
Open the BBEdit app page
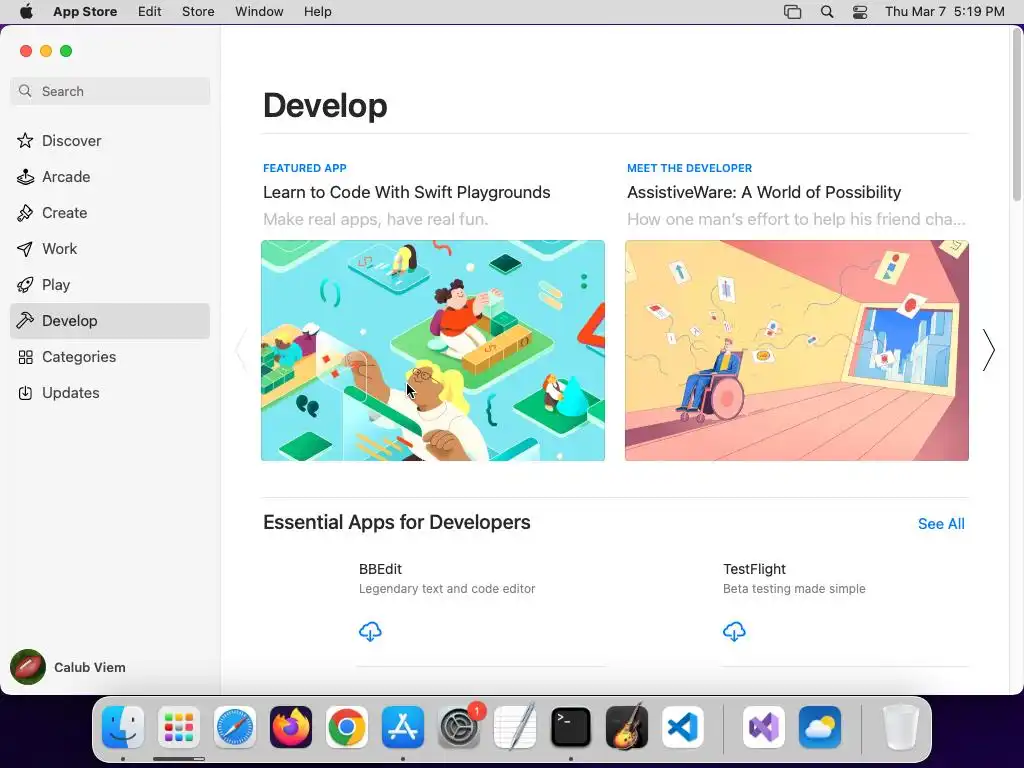(380, 569)
